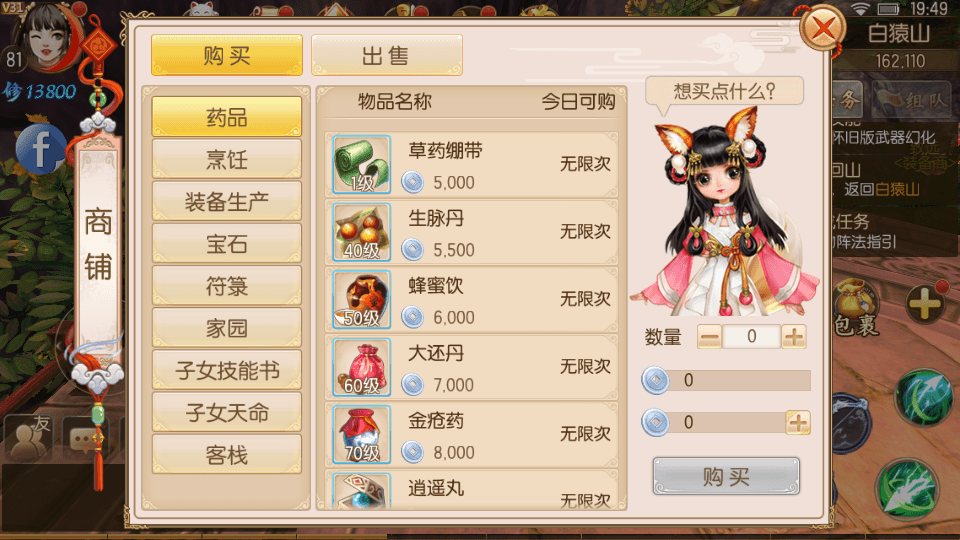Open the 包裹 inventory bag icon

(857, 308)
